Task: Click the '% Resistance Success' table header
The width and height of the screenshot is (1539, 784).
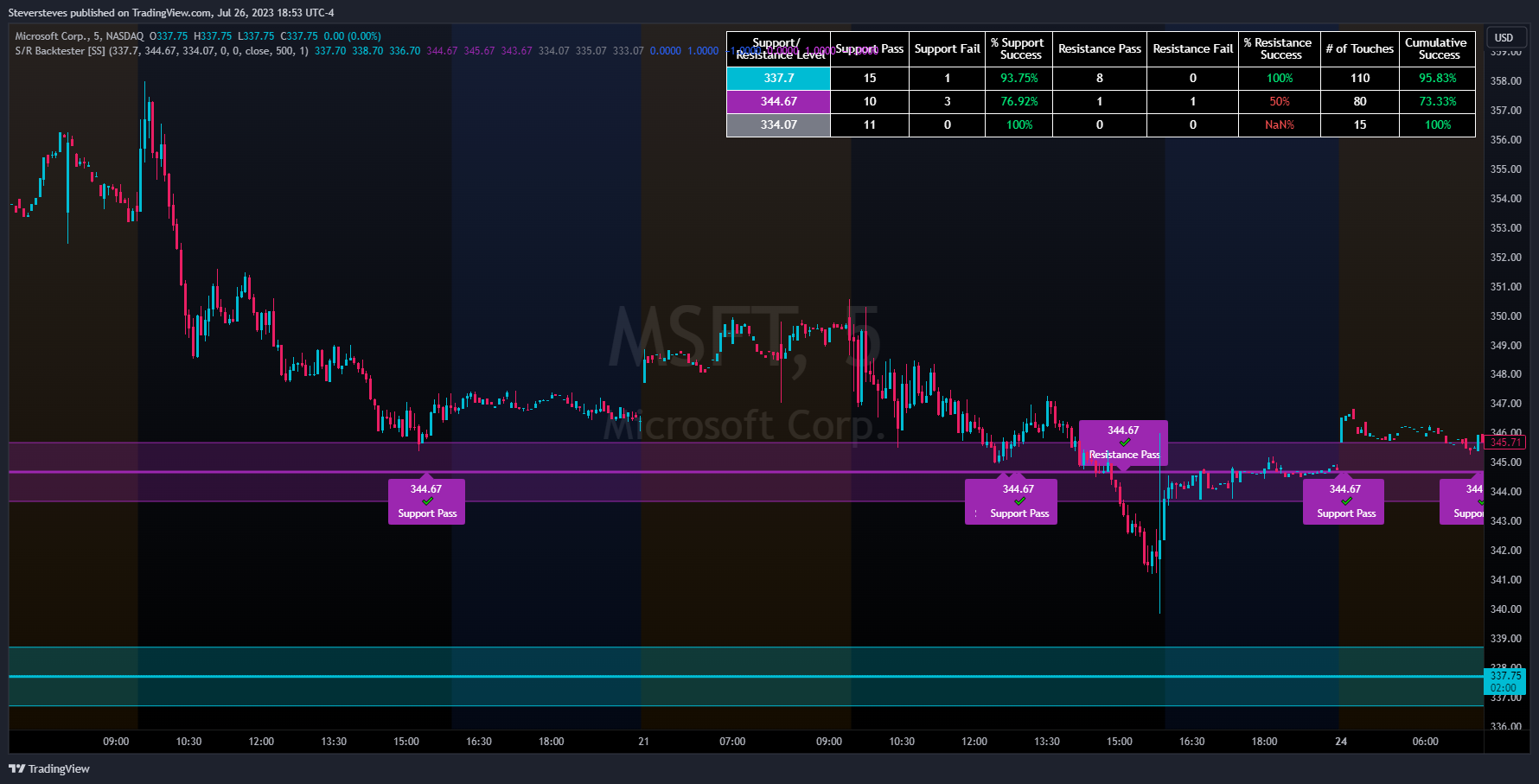Action: (x=1279, y=49)
